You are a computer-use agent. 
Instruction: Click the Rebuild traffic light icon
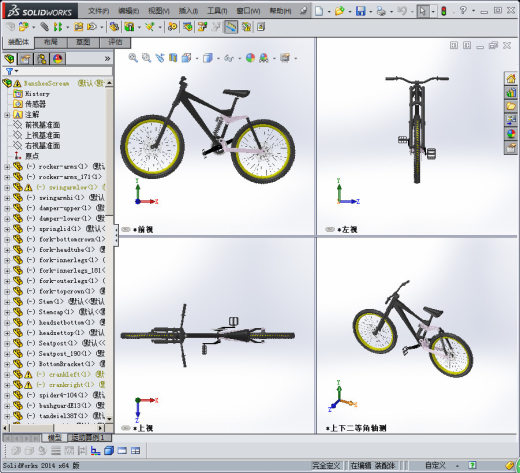click(444, 11)
